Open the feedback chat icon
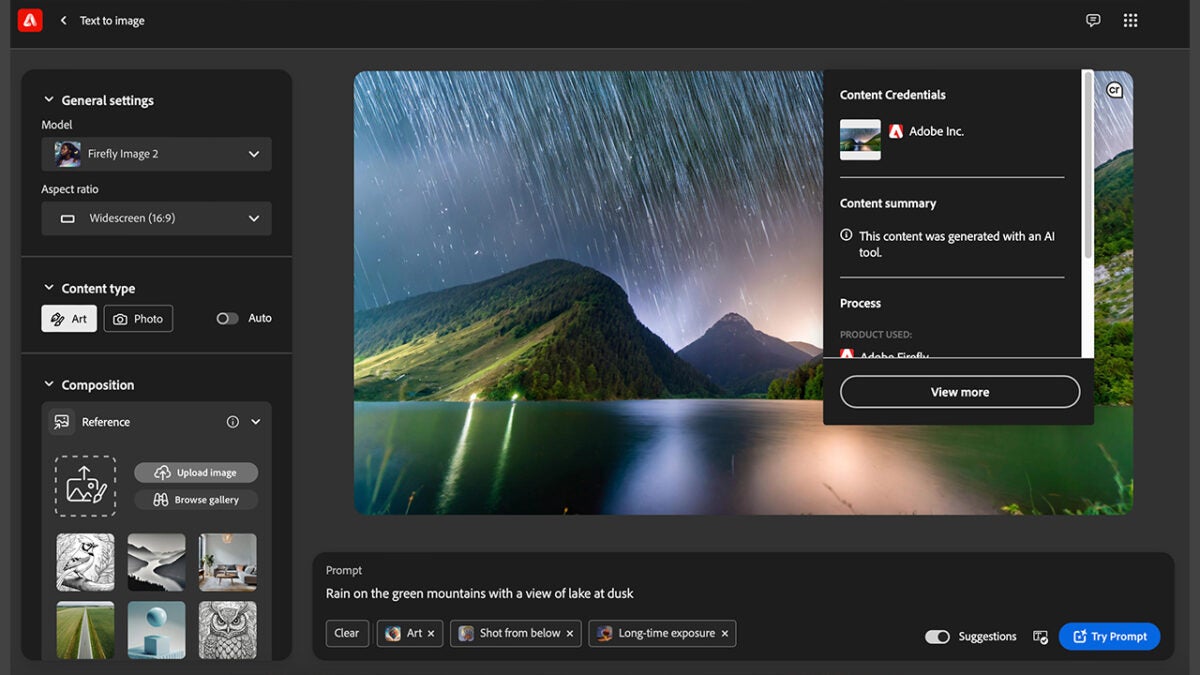 [1093, 20]
